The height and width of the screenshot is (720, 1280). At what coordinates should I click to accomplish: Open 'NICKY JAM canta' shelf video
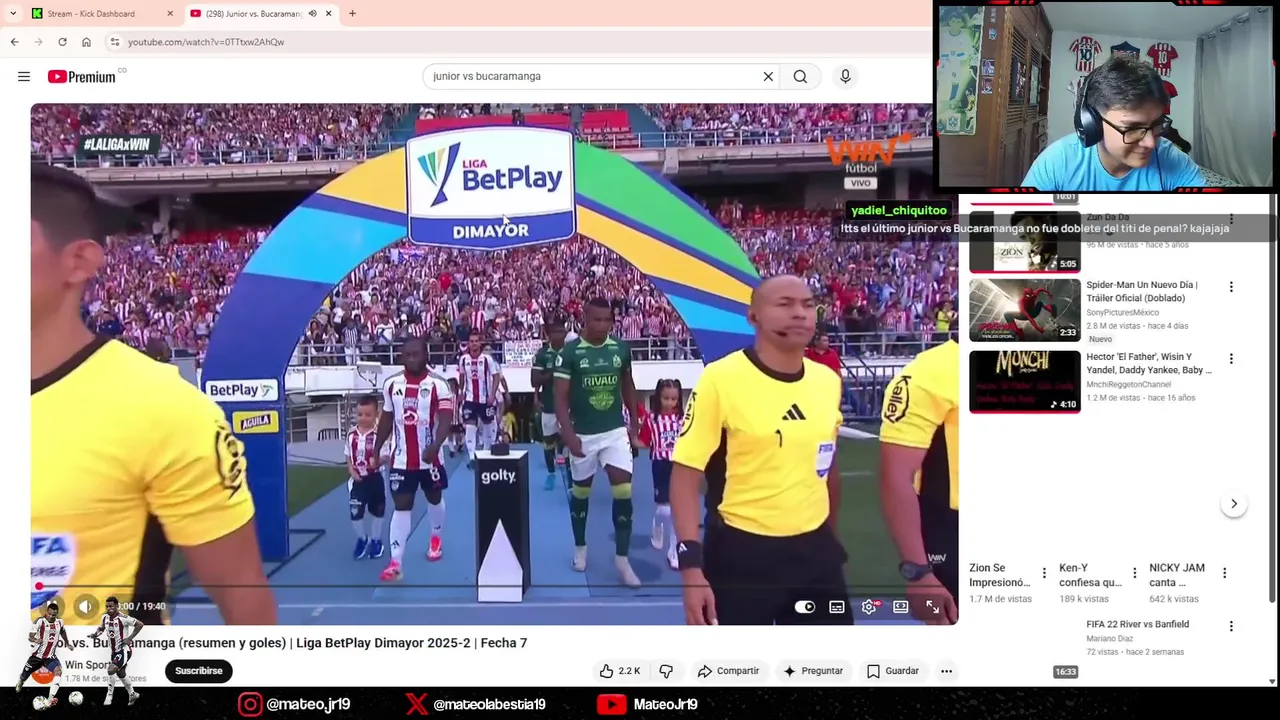(x=1177, y=575)
